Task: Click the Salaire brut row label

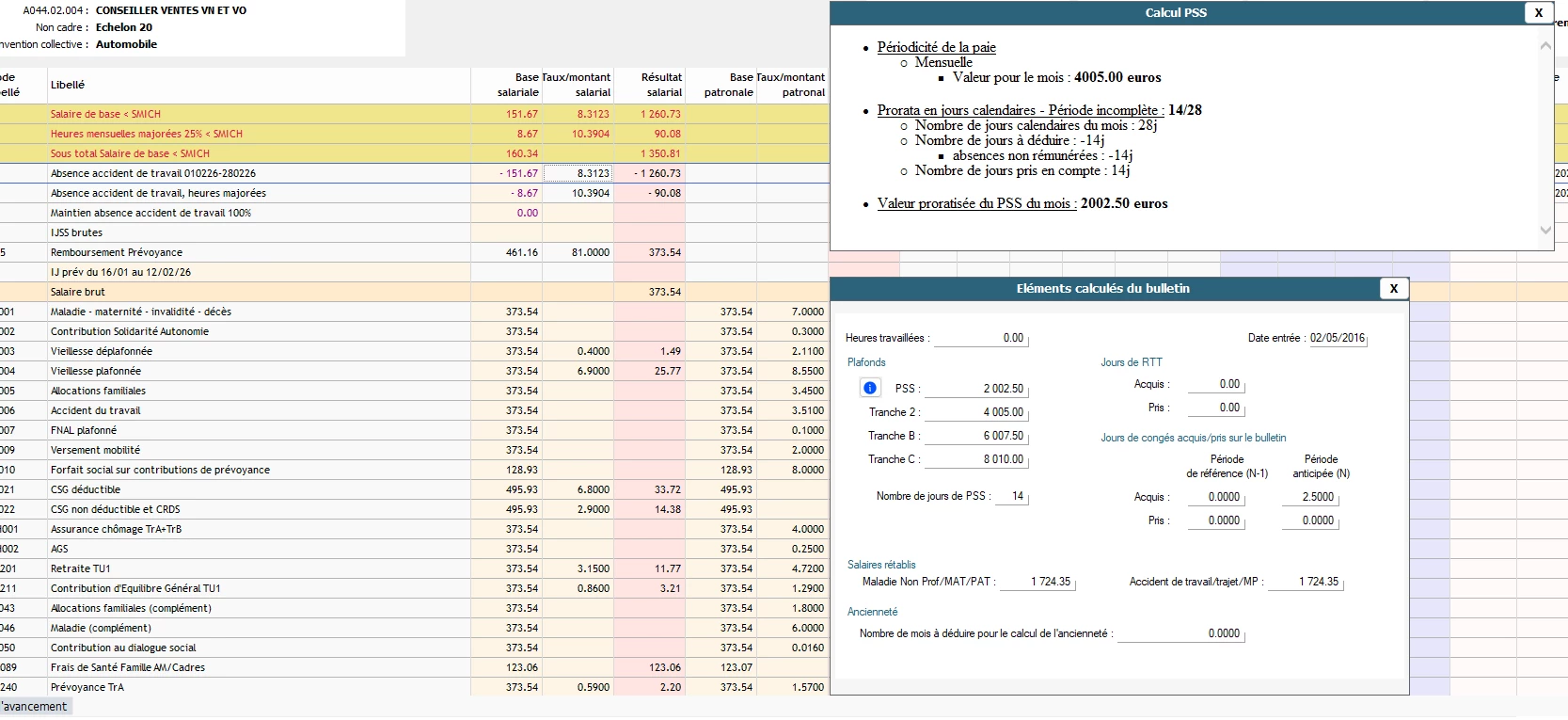Action: [78, 292]
